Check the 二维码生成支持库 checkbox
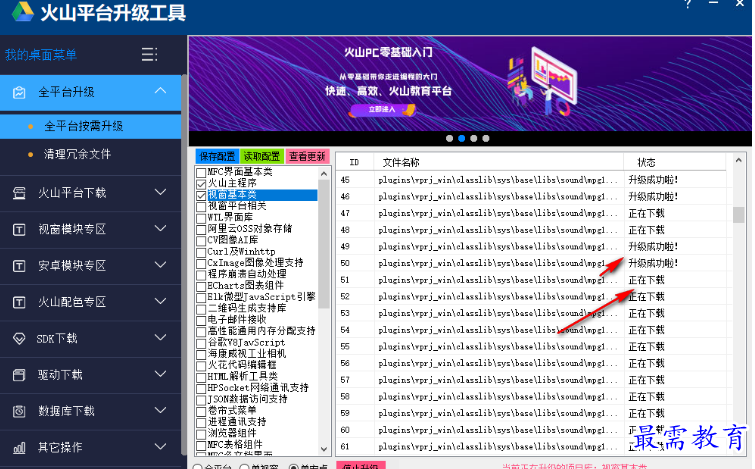Image resolution: width=755 pixels, height=469 pixels. 201,309
